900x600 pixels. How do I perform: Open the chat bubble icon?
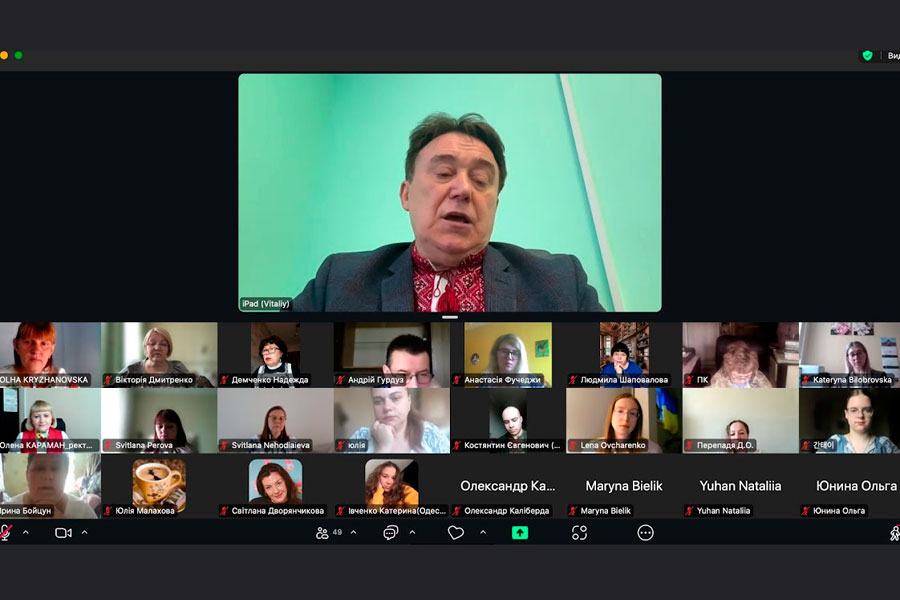click(390, 533)
